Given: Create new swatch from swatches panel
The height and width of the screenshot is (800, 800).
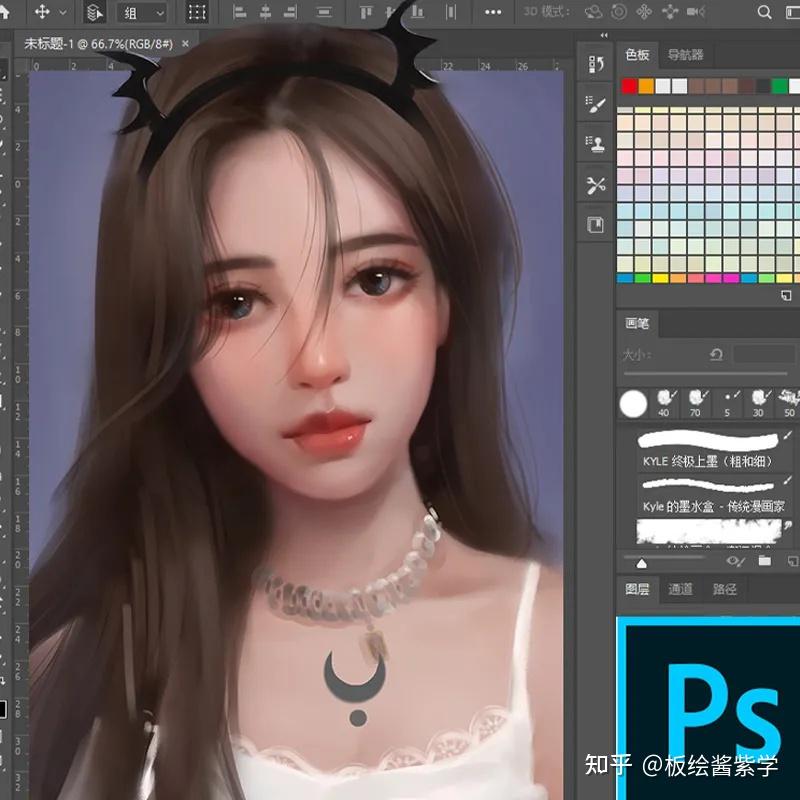Looking at the screenshot, I should click(786, 295).
